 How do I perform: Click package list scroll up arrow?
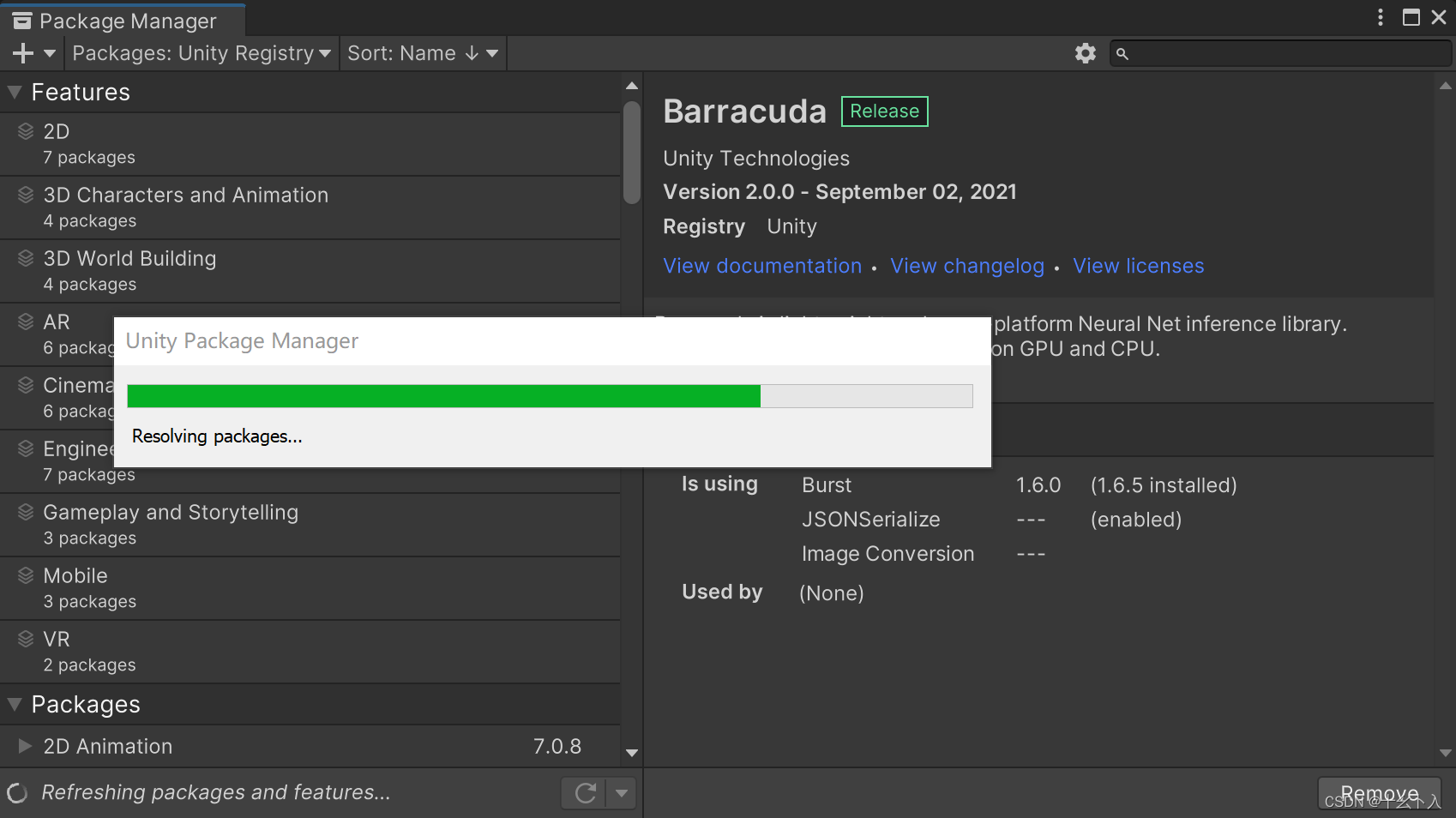[x=632, y=86]
